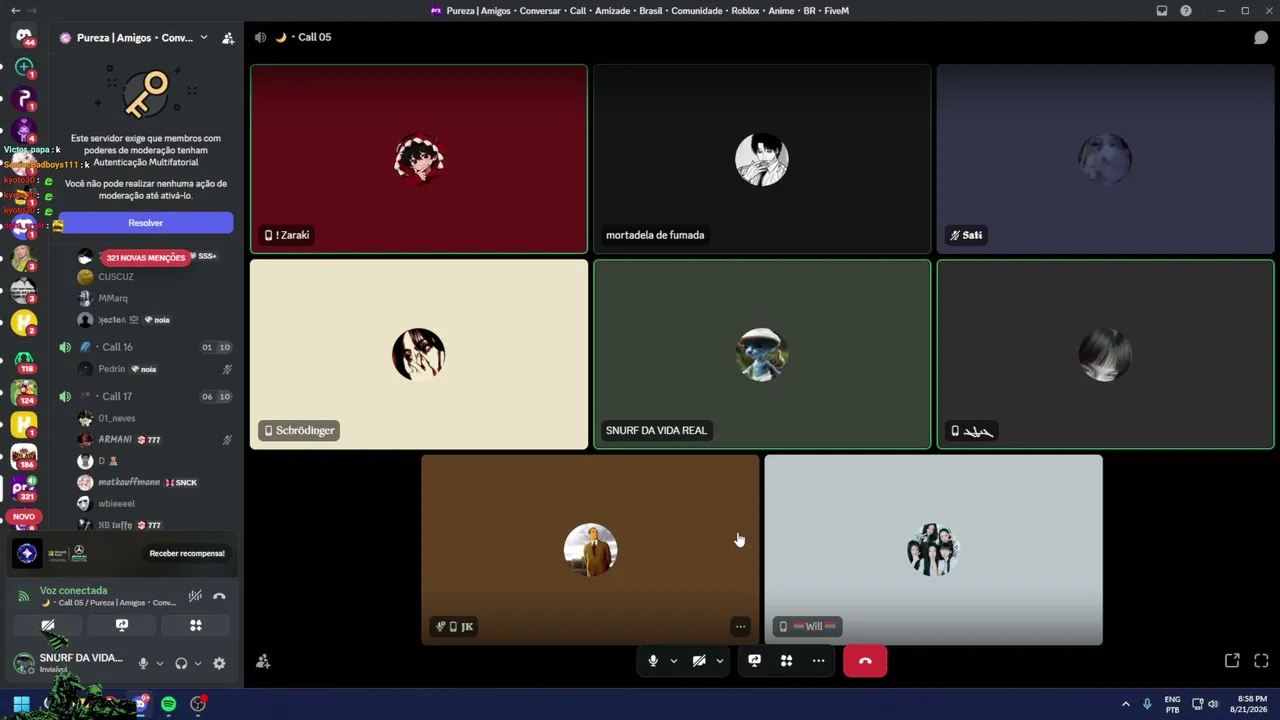The image size is (1280, 720).
Task: Select the Schrödinger video tile
Action: (419, 354)
